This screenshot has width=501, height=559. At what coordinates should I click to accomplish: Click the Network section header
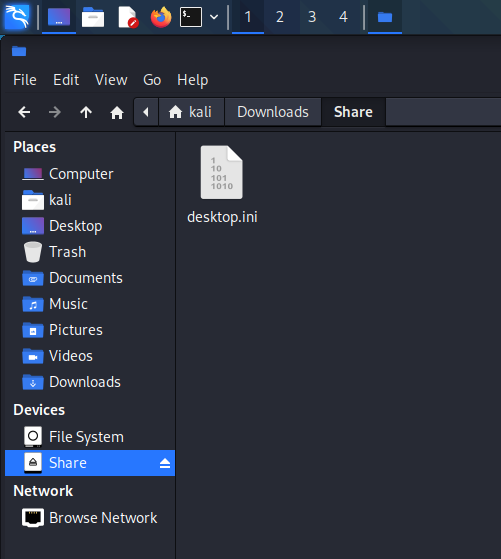point(43,491)
